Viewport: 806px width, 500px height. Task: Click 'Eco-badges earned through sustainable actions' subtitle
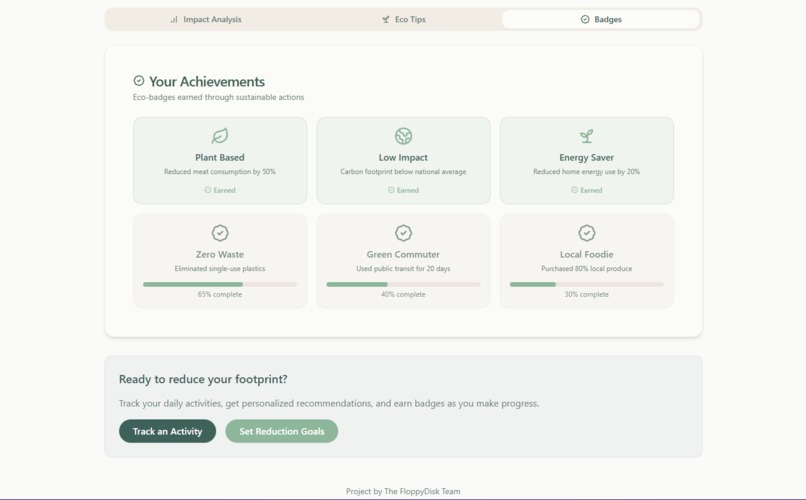218,97
